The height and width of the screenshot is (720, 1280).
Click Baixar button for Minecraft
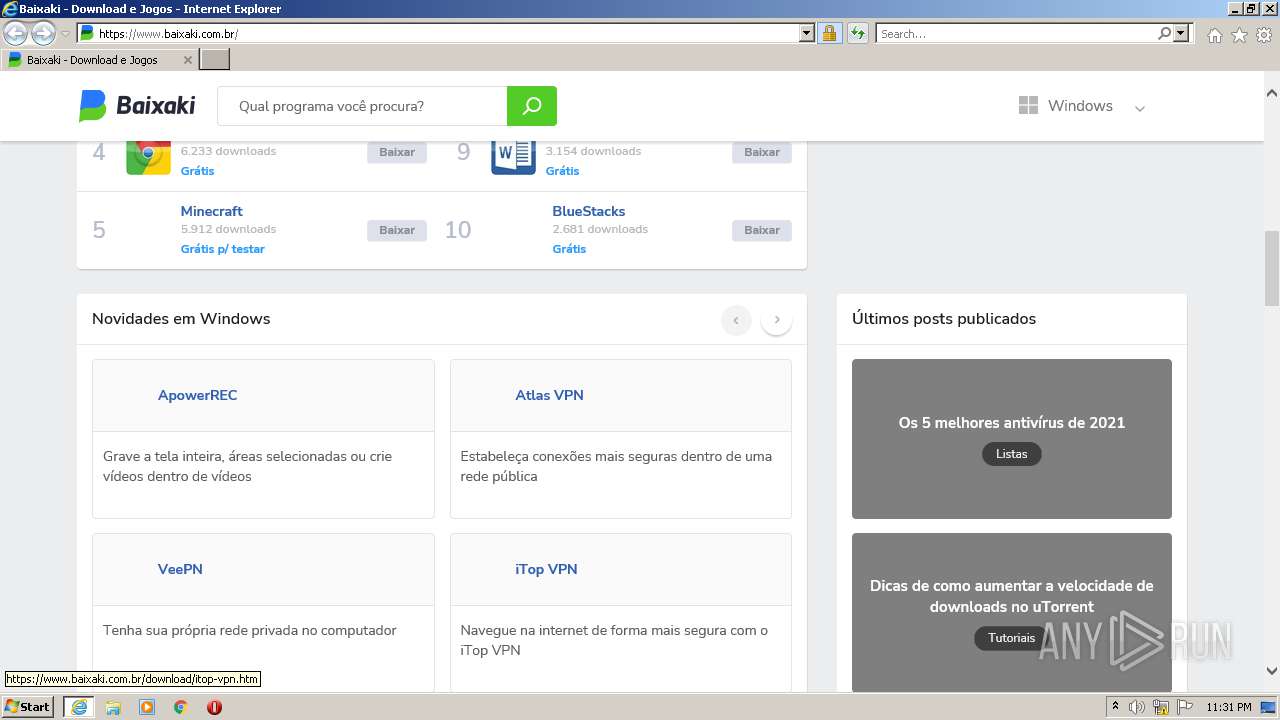pyautogui.click(x=397, y=230)
